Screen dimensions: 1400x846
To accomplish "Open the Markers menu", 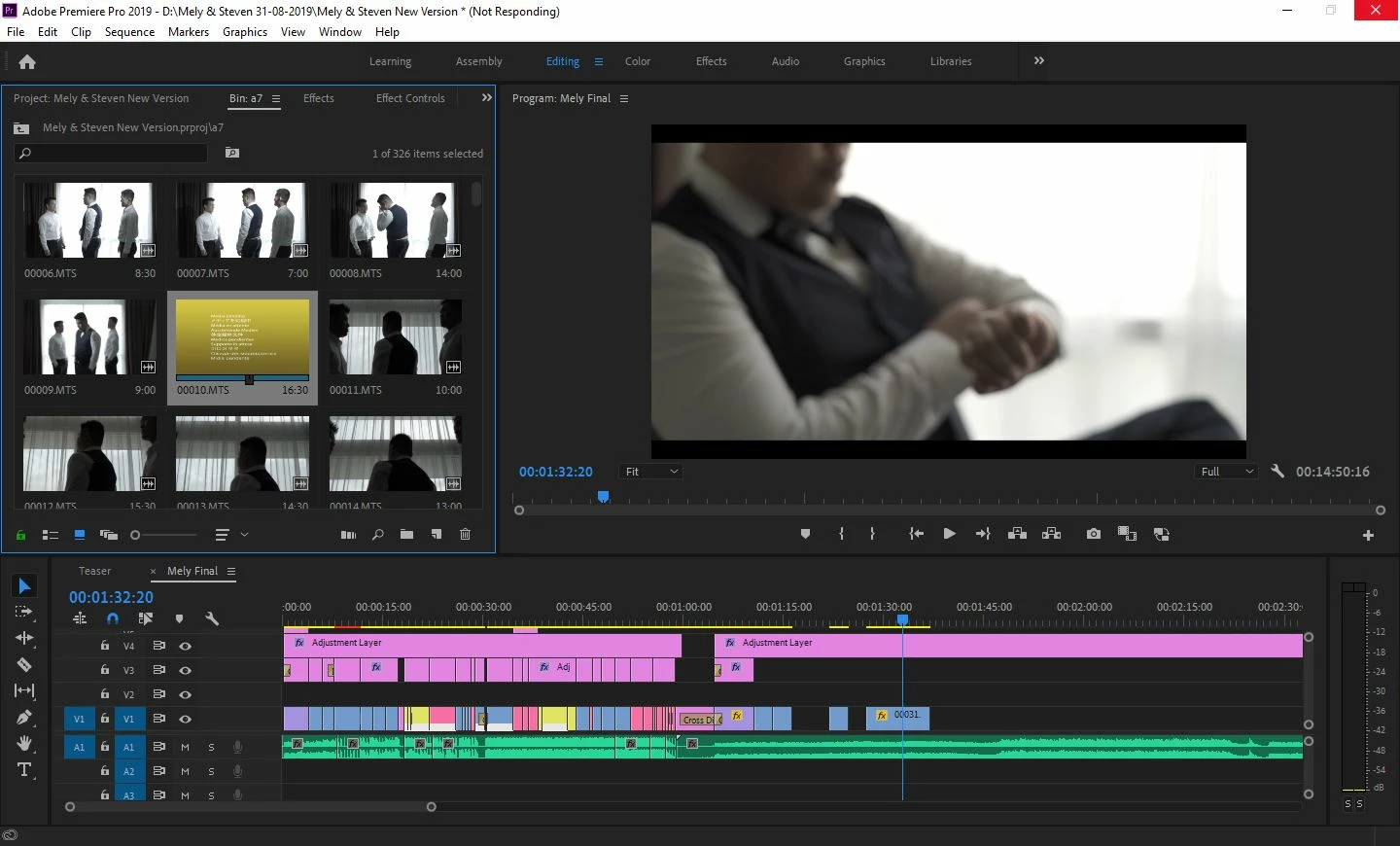I will [x=189, y=31].
